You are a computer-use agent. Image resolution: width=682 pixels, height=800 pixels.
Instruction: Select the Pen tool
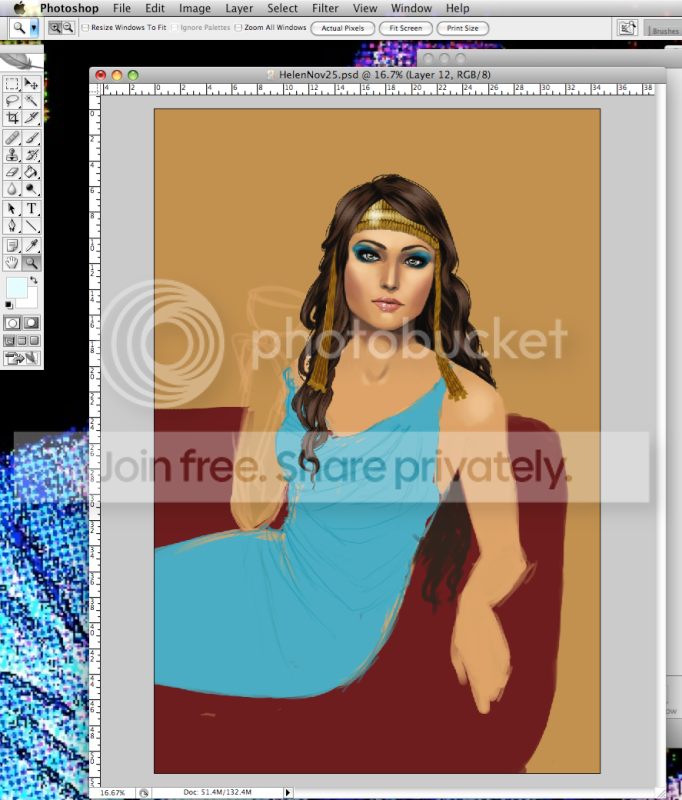(x=12, y=226)
